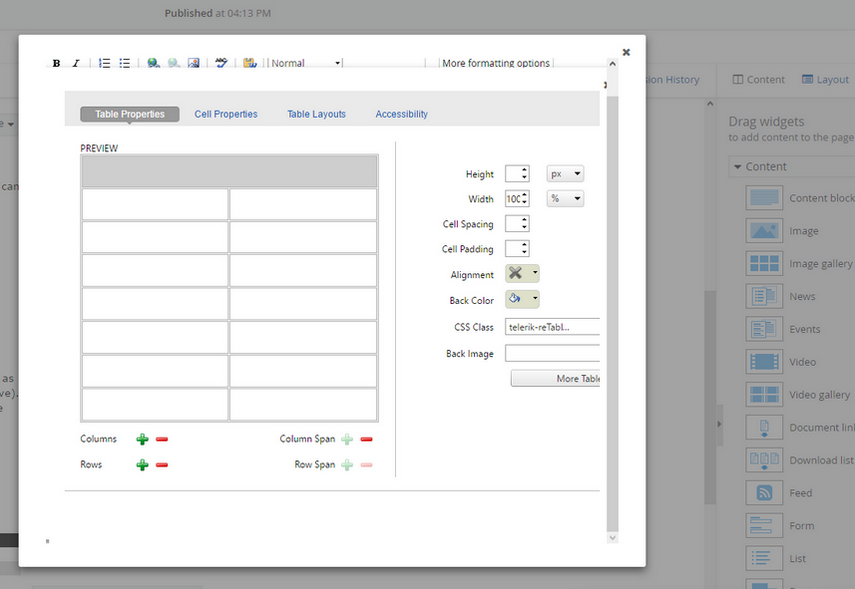Insert a numbered list
Viewport: 855px width, 589px height.
[x=104, y=63]
